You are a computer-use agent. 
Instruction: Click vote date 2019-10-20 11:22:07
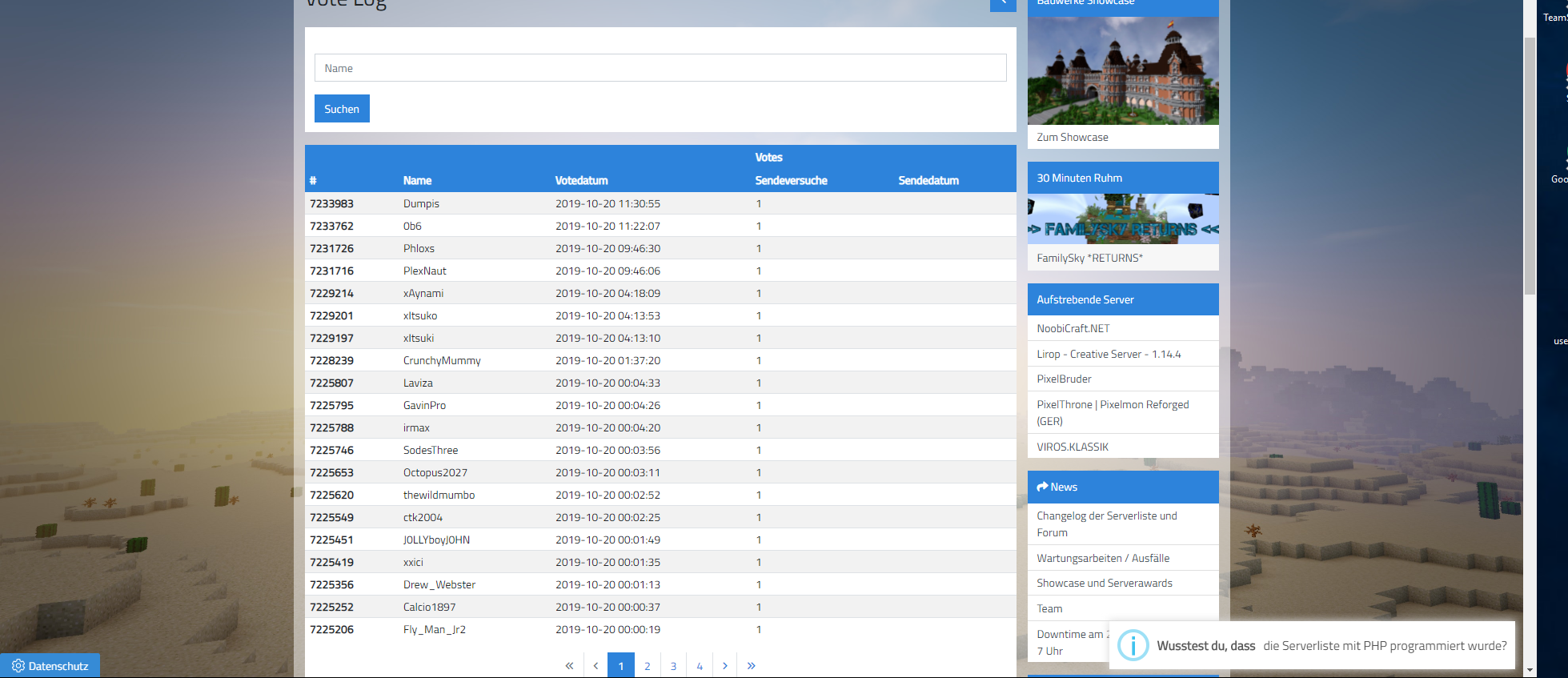pyautogui.click(x=608, y=226)
